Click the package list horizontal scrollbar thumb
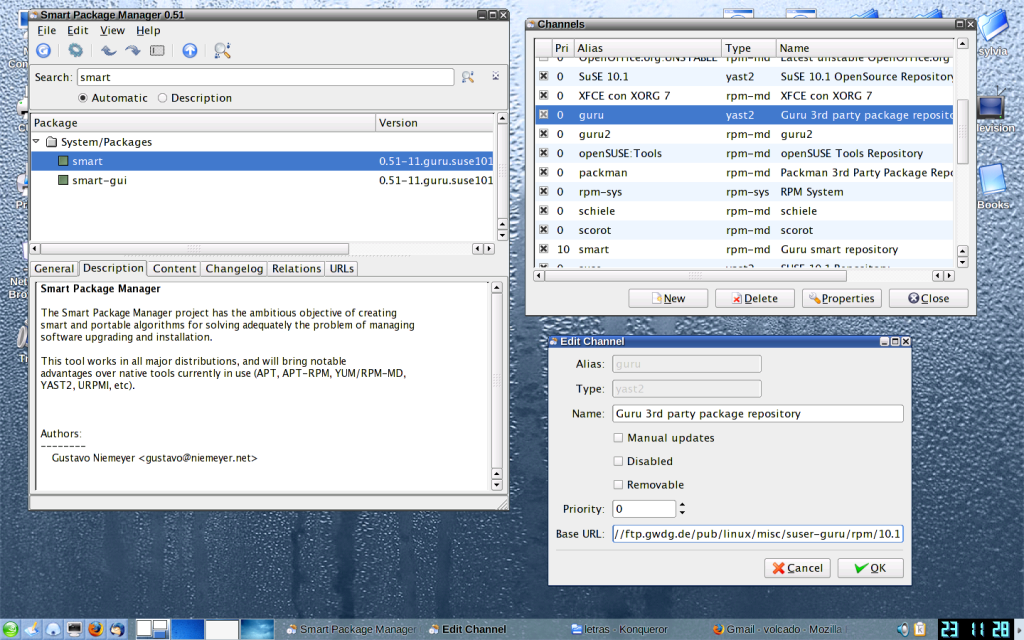This screenshot has width=1024, height=640. (x=195, y=249)
